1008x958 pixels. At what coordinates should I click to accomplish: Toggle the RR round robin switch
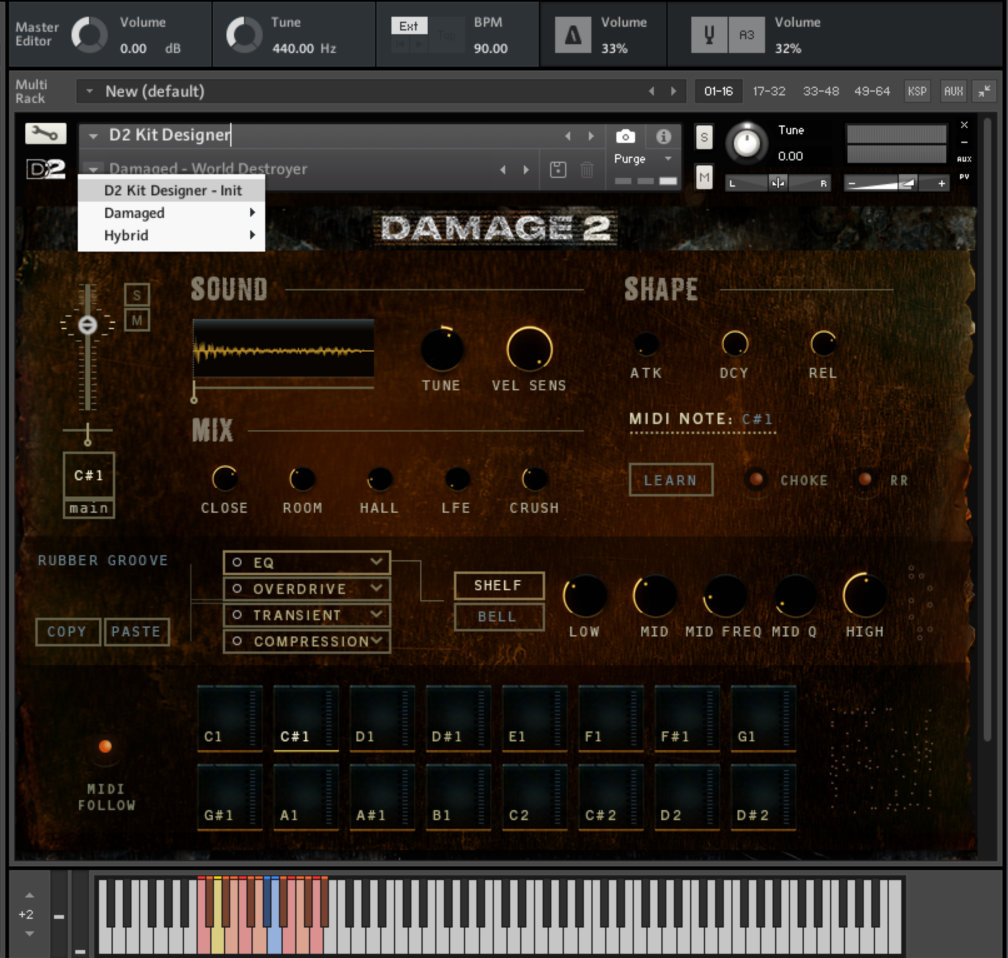coord(865,480)
